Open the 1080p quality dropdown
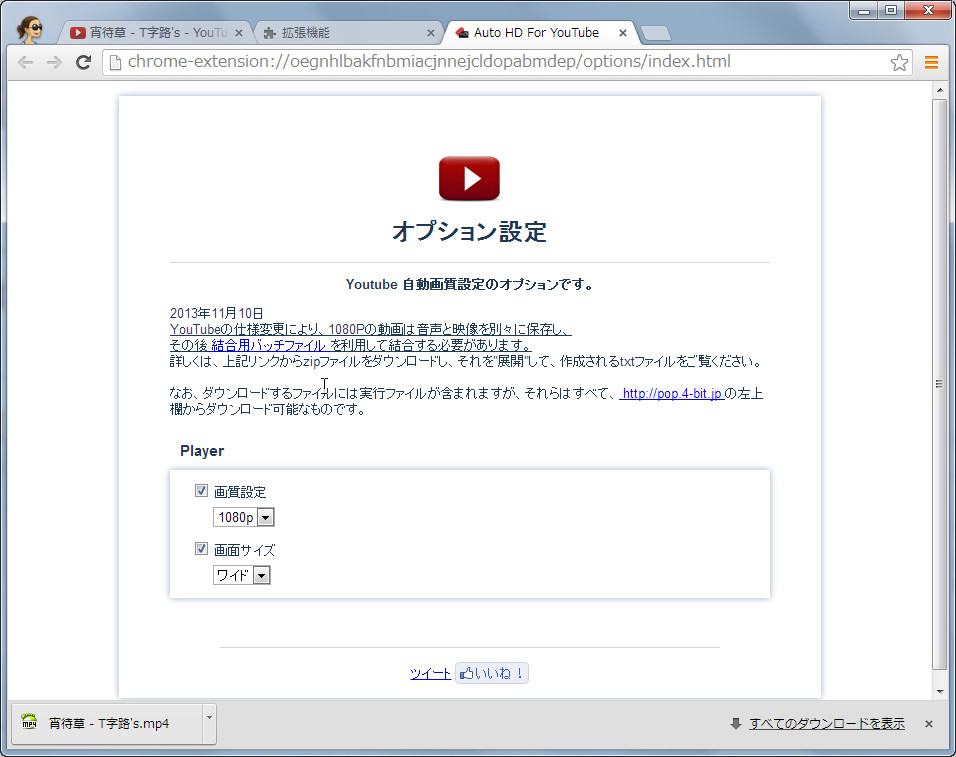The height and width of the screenshot is (757, 956). point(243,517)
